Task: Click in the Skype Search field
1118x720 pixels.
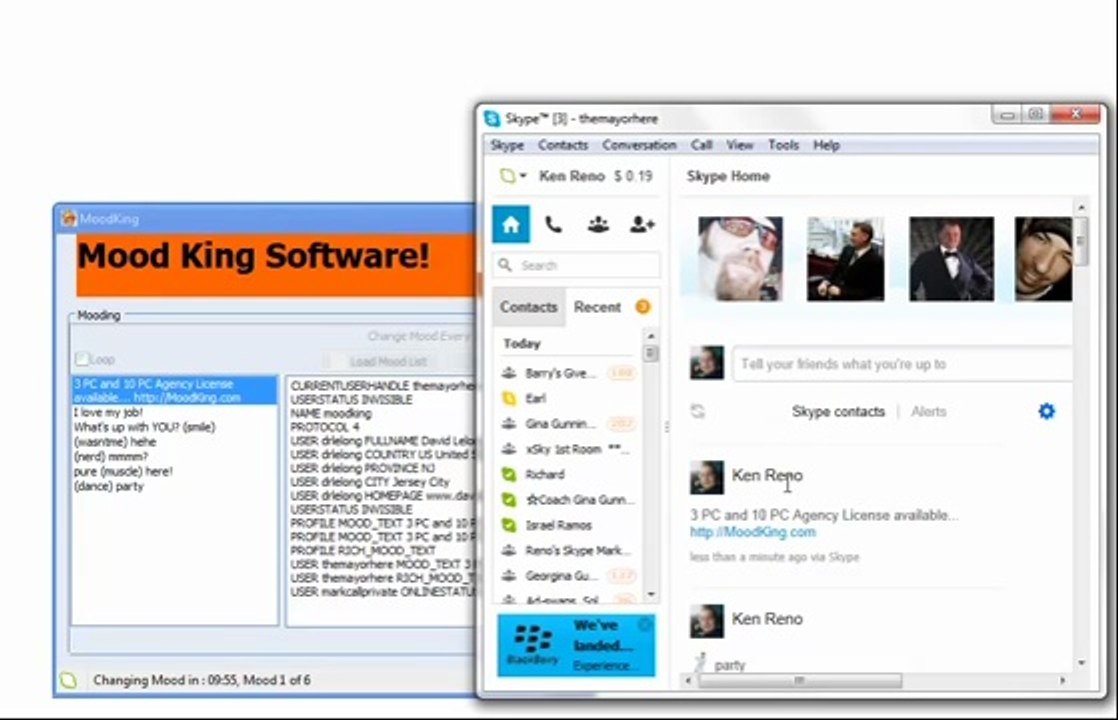Action: point(576,265)
